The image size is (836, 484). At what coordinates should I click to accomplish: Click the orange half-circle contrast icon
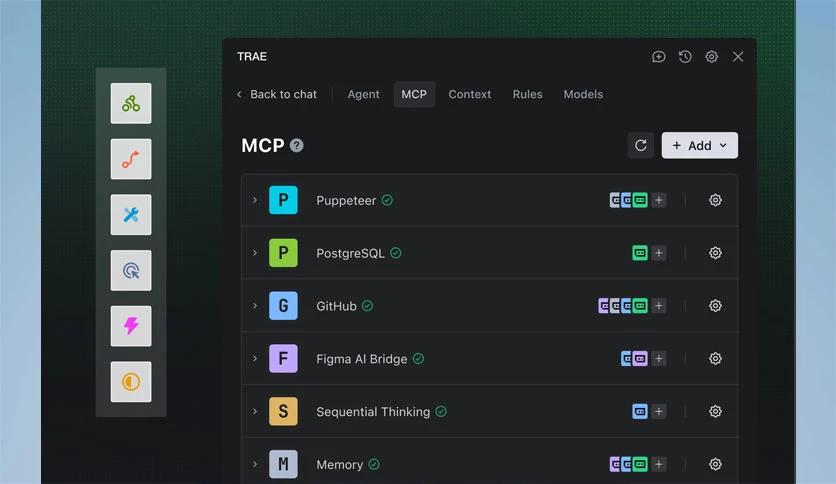[131, 382]
